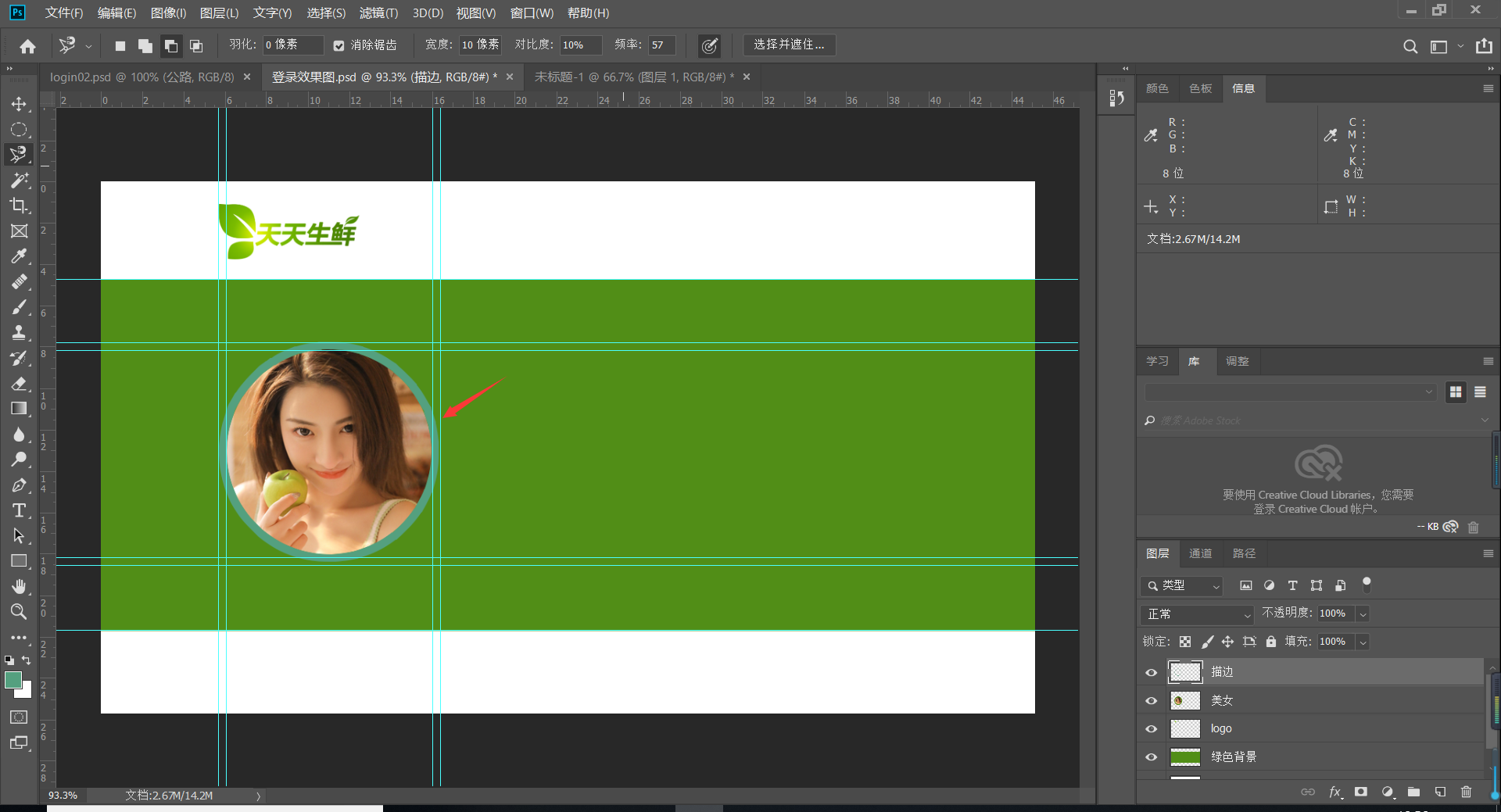
Task: Click the search magnifier icon top right
Action: (x=1410, y=46)
